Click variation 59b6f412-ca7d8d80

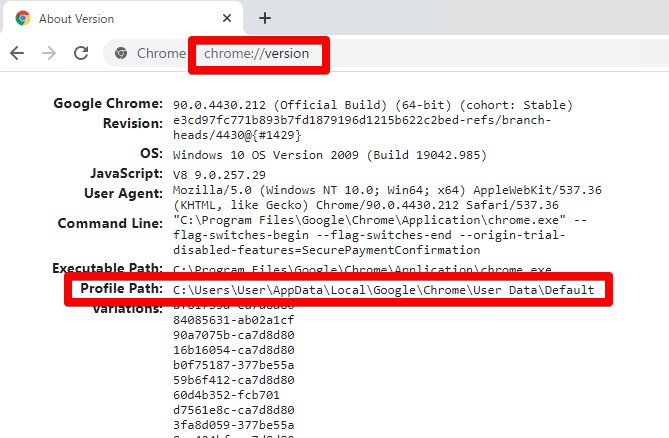tap(234, 380)
